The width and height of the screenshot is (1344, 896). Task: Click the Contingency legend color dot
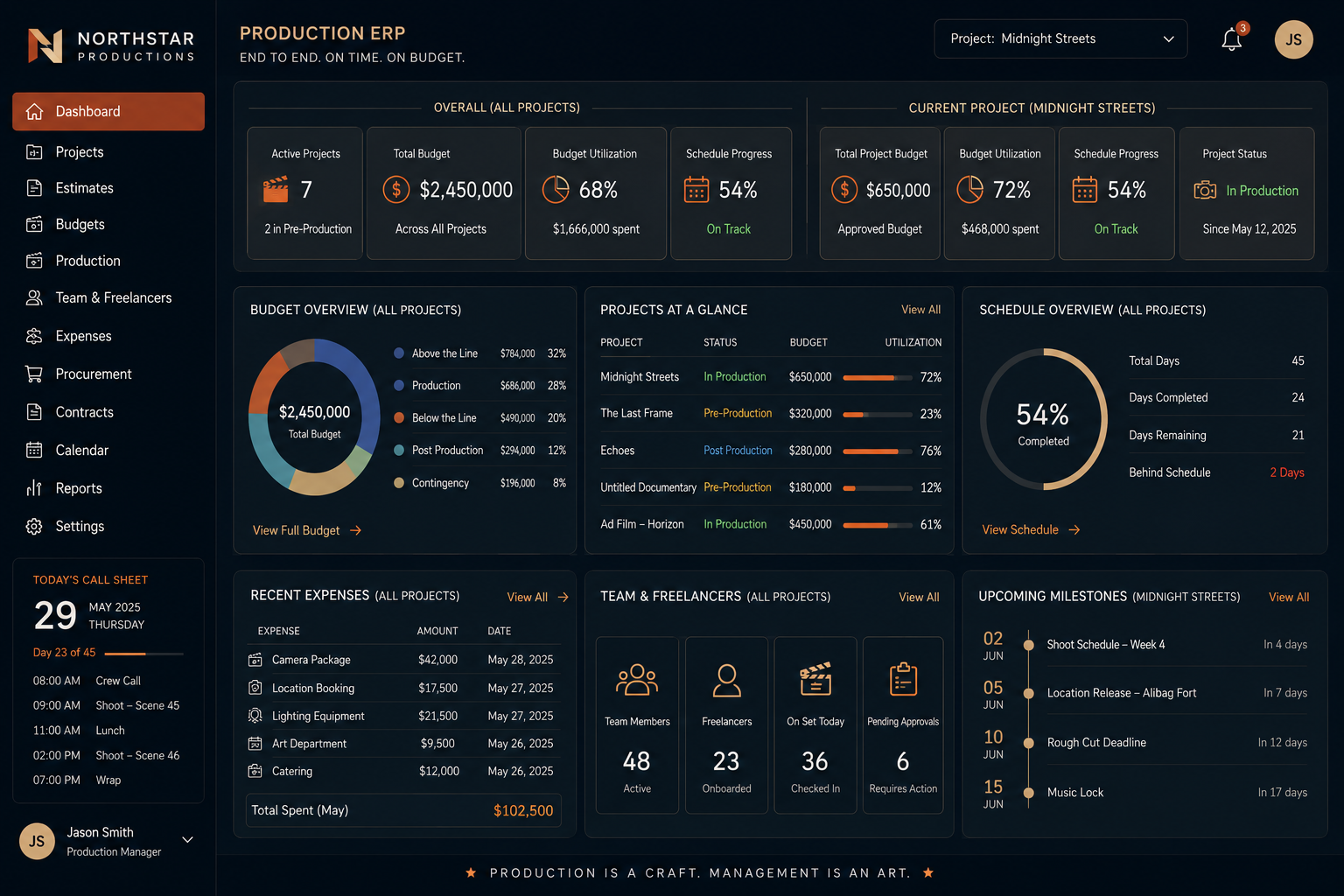click(399, 483)
